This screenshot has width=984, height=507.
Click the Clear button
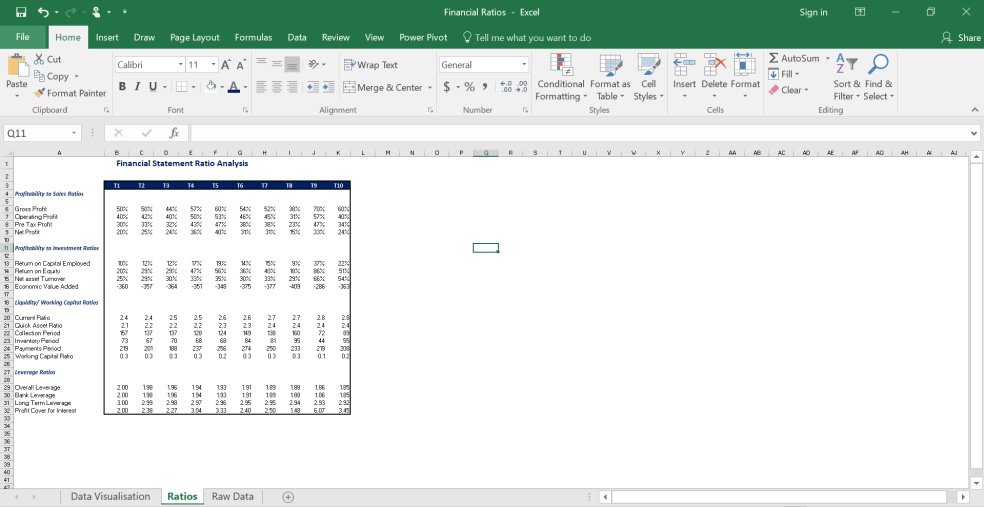click(x=788, y=90)
